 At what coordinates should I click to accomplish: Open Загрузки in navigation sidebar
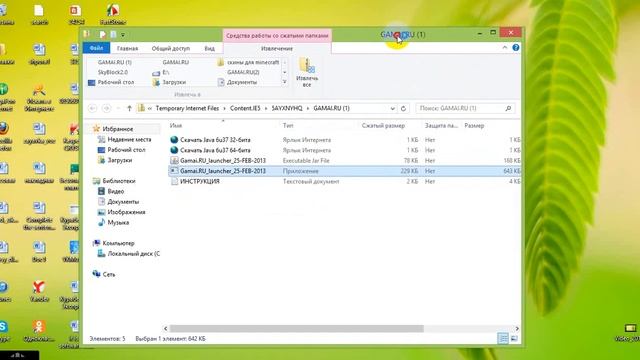click(120, 160)
